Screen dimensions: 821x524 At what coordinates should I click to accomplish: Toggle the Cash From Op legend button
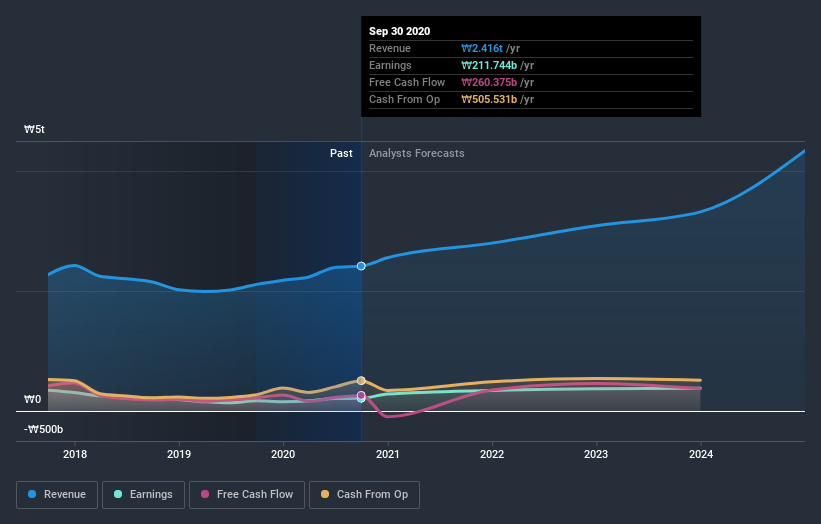364,495
